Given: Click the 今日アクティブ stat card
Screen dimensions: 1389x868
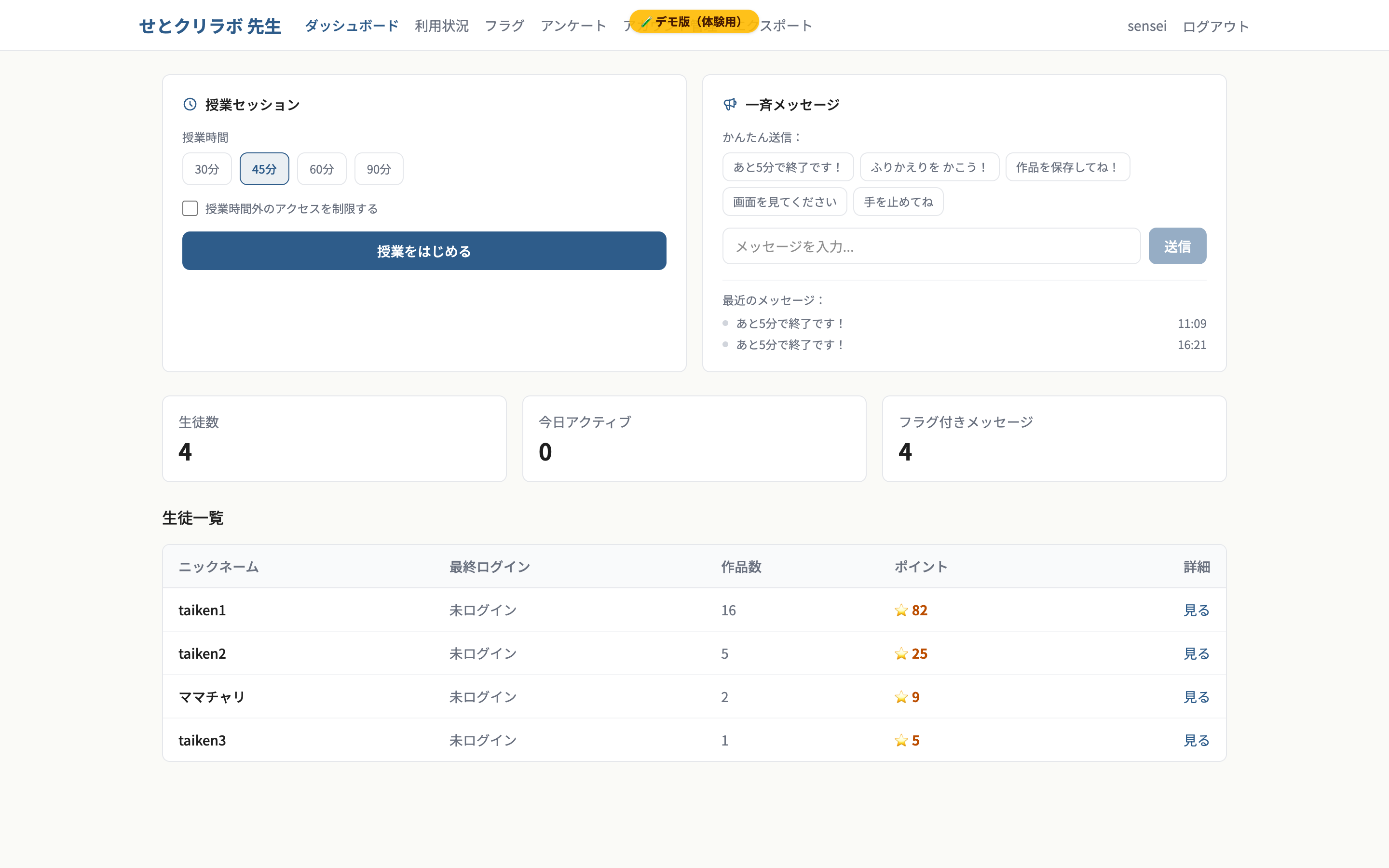Looking at the screenshot, I should (x=694, y=439).
